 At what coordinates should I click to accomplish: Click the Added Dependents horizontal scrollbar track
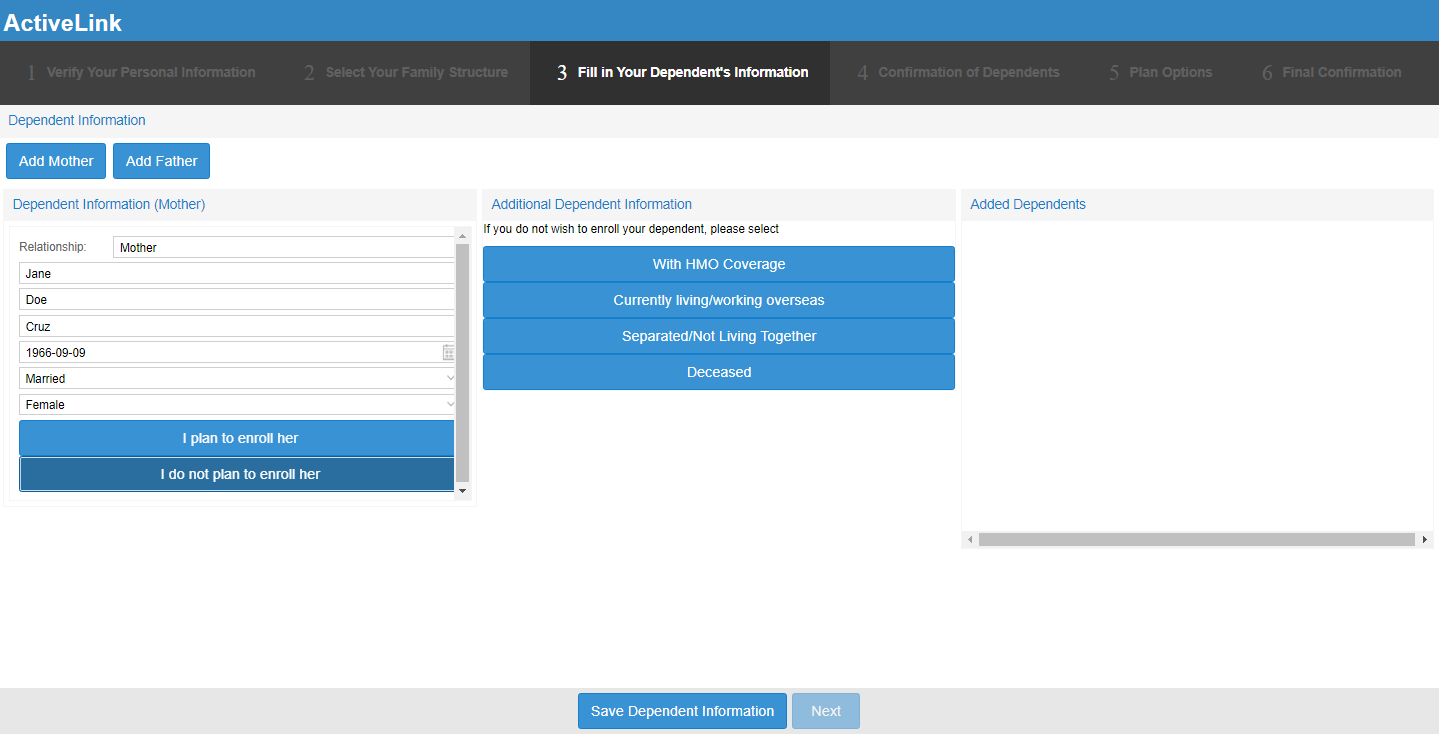(x=1196, y=540)
